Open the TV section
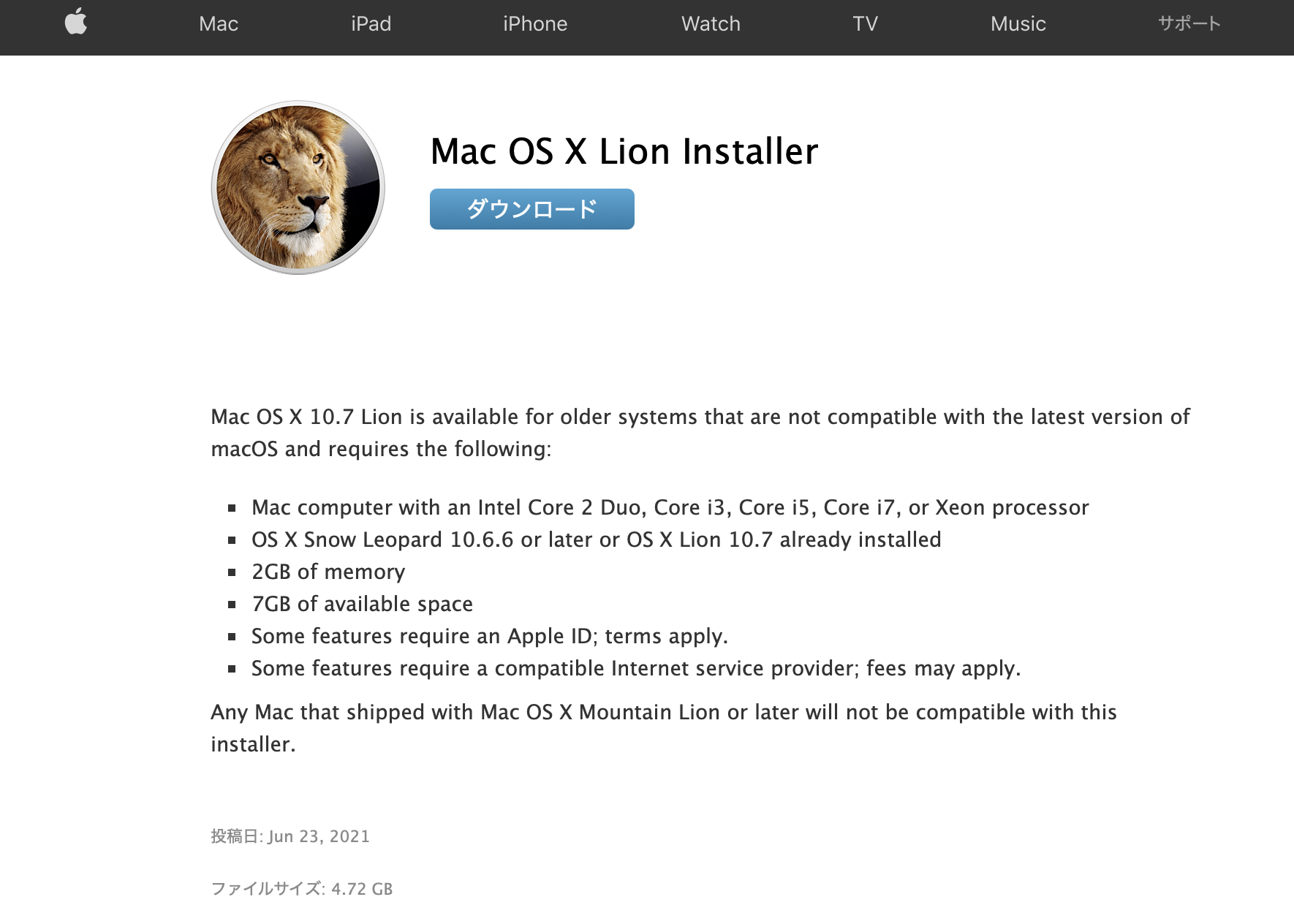The image size is (1294, 924). tap(864, 23)
